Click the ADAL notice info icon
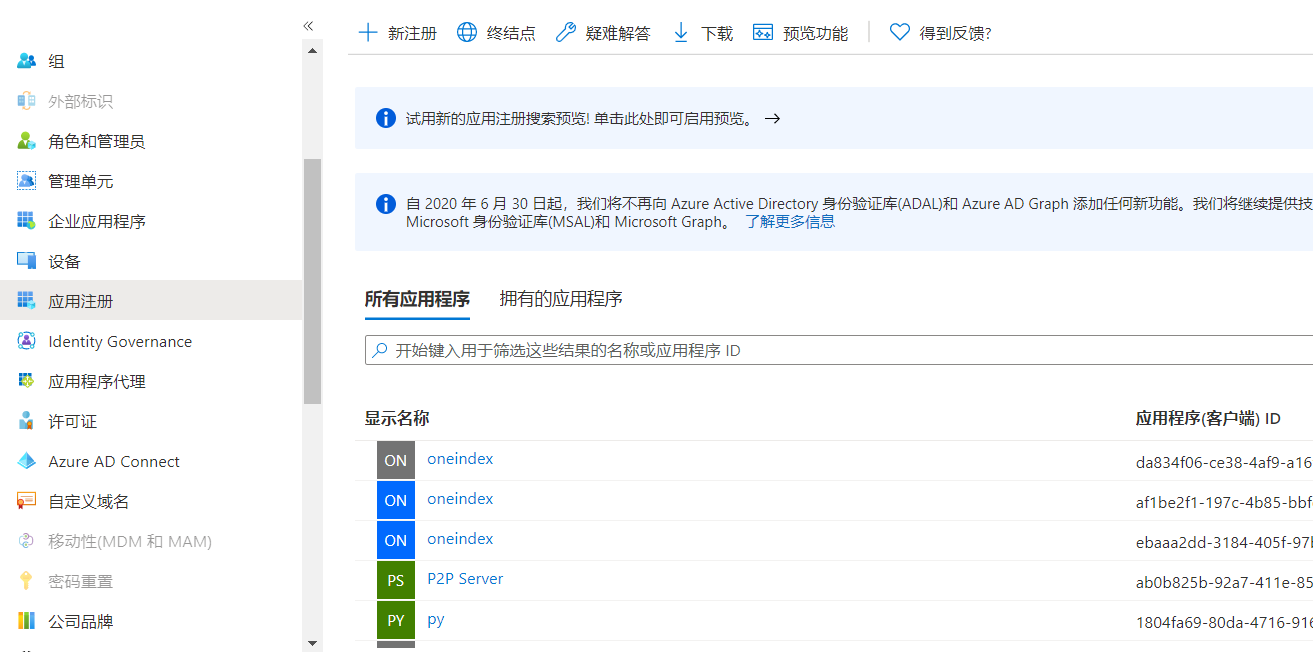This screenshot has width=1313, height=652. point(386,204)
